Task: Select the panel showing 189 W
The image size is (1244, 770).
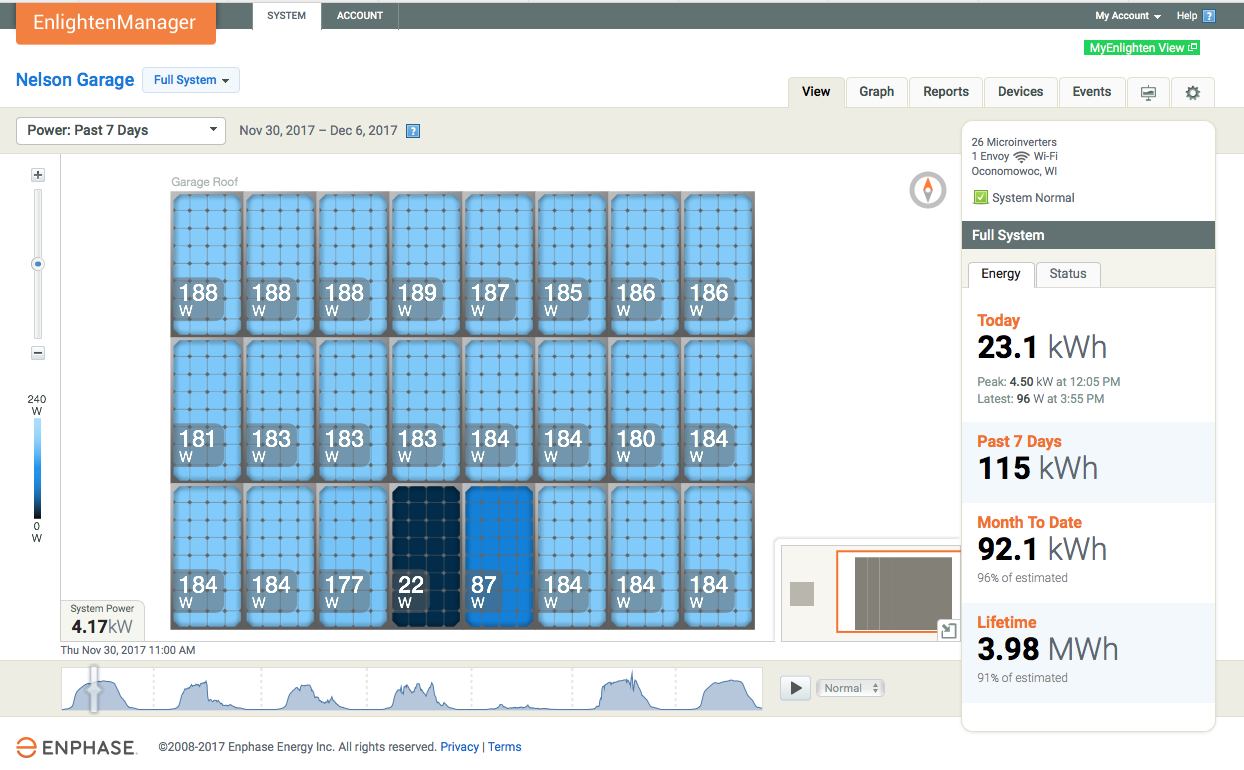Action: coord(426,265)
